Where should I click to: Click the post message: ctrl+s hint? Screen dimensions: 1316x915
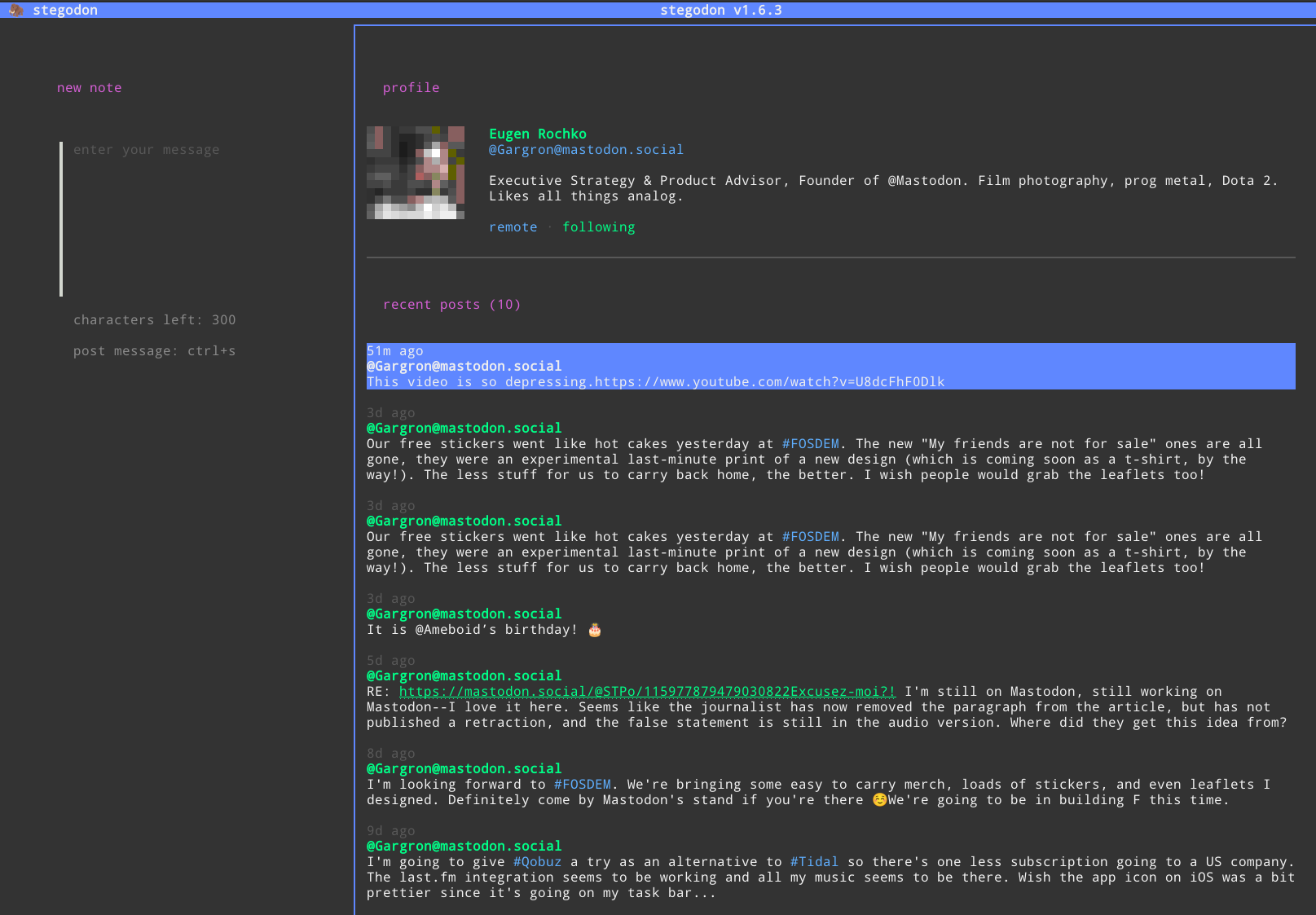(154, 351)
